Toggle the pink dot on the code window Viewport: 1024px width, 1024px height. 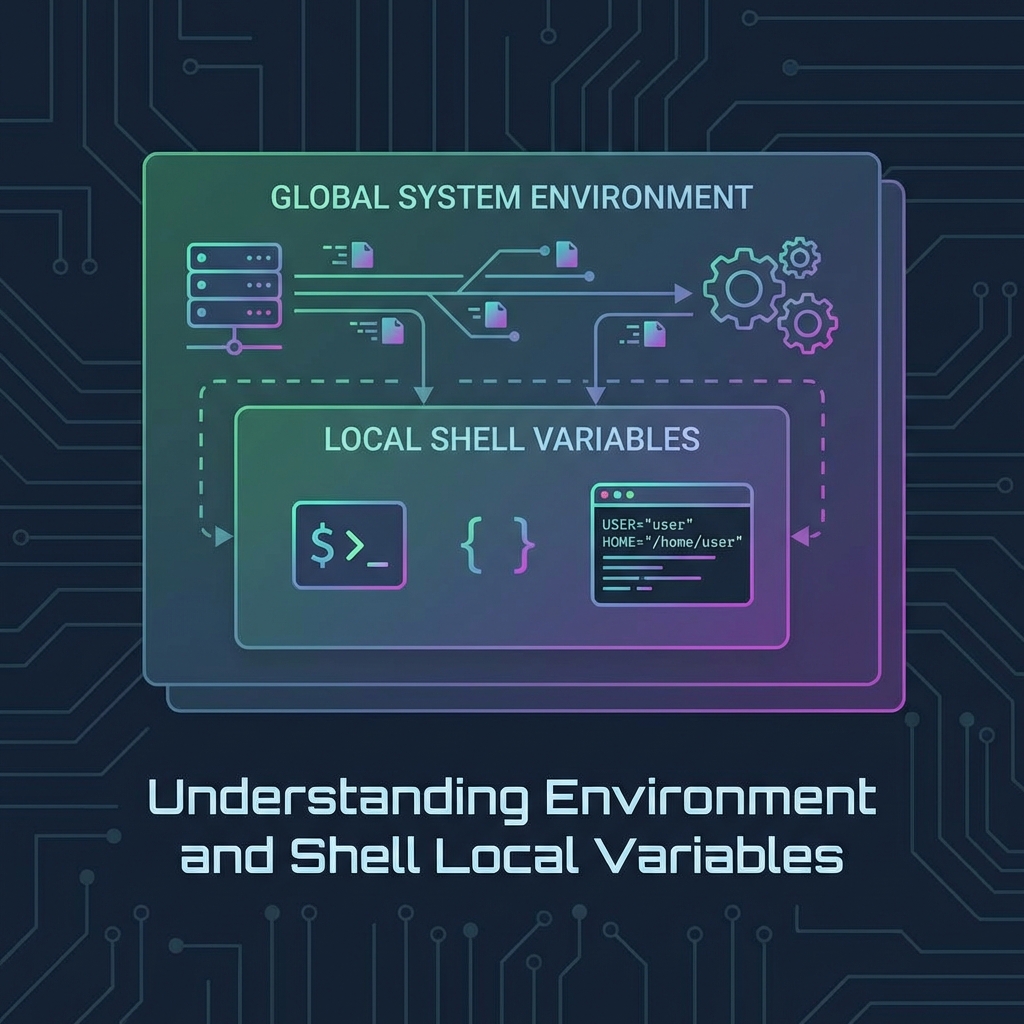pyautogui.click(x=604, y=494)
